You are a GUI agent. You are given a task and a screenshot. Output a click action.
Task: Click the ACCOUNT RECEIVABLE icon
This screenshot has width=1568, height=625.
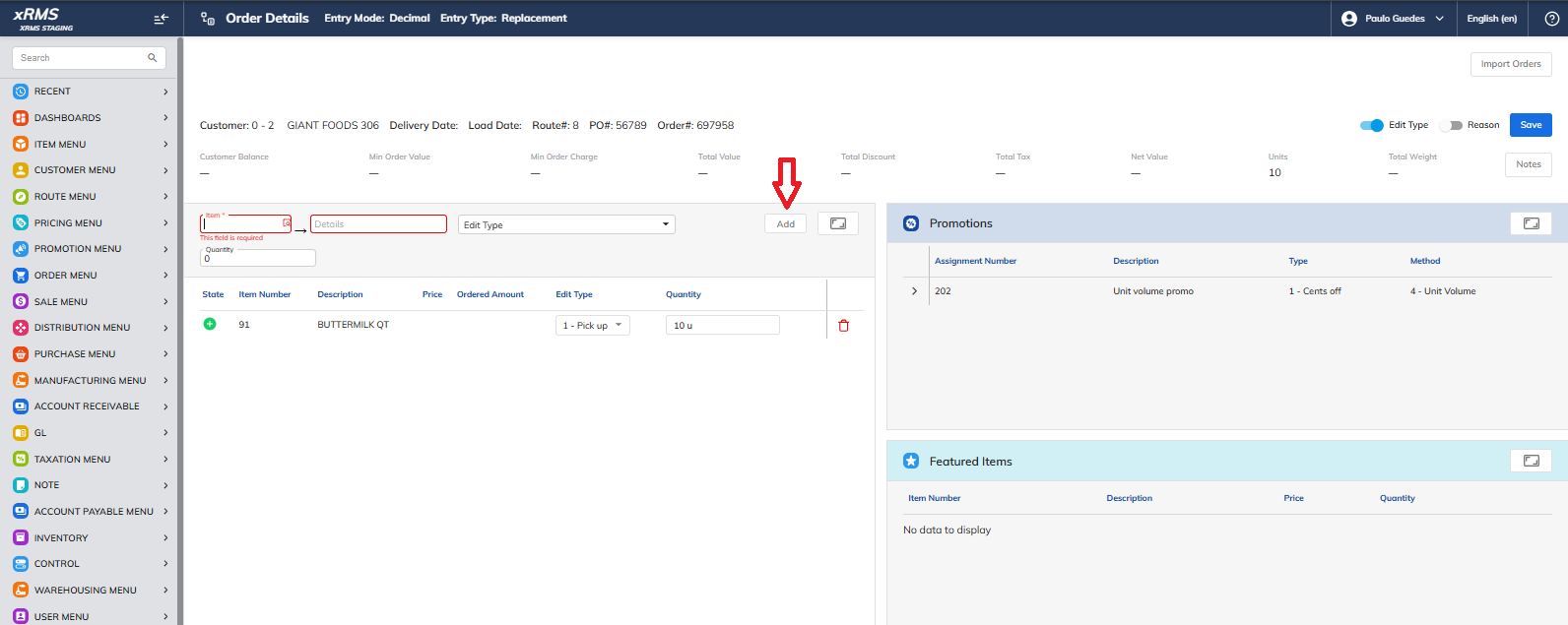pyautogui.click(x=21, y=406)
